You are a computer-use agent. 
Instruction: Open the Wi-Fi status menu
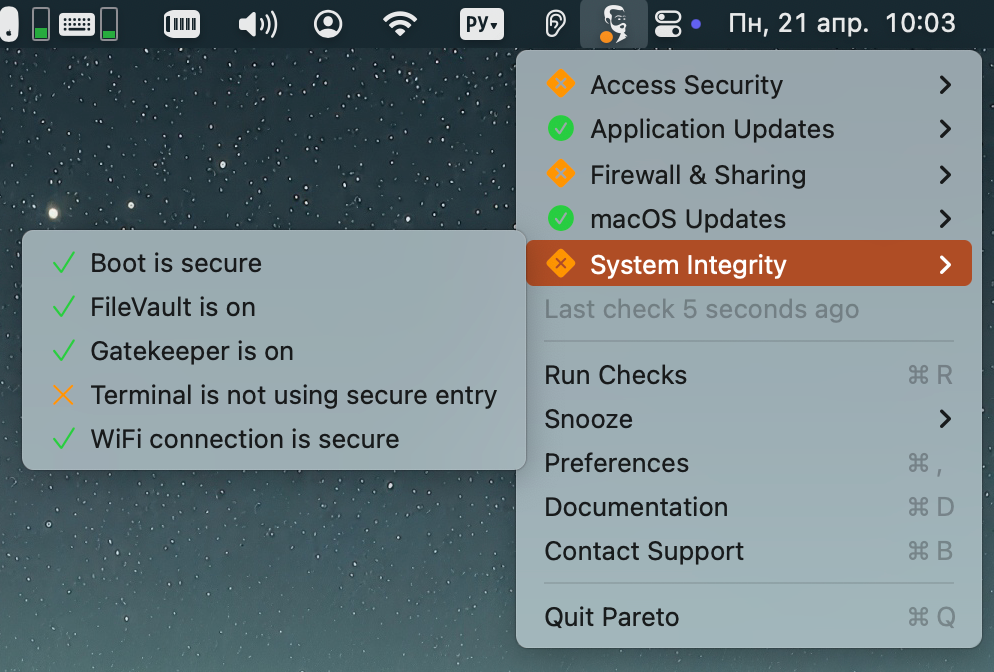pyautogui.click(x=400, y=24)
